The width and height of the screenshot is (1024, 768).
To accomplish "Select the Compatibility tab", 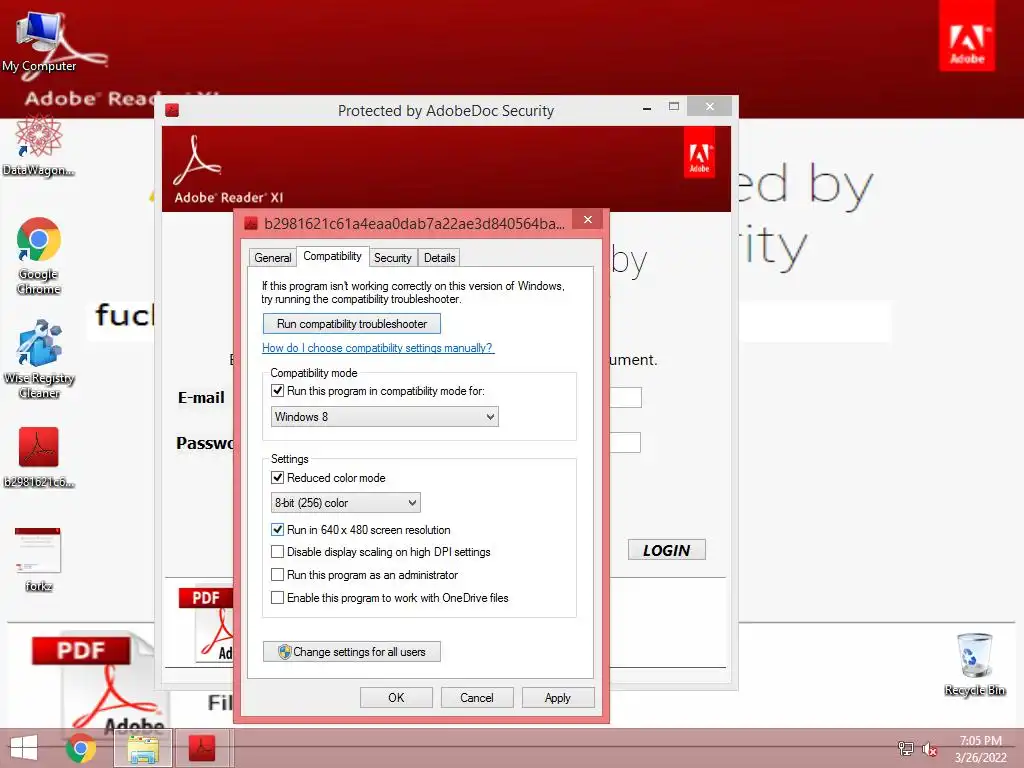I will (x=332, y=256).
